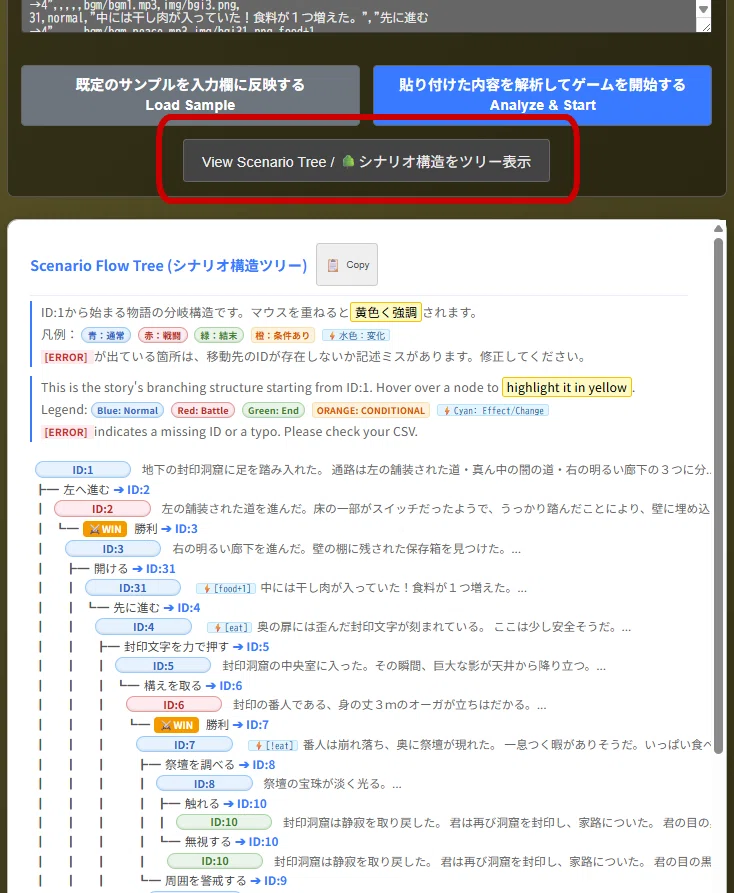Click the 'highlight it in yellow' sample text

[567, 387]
